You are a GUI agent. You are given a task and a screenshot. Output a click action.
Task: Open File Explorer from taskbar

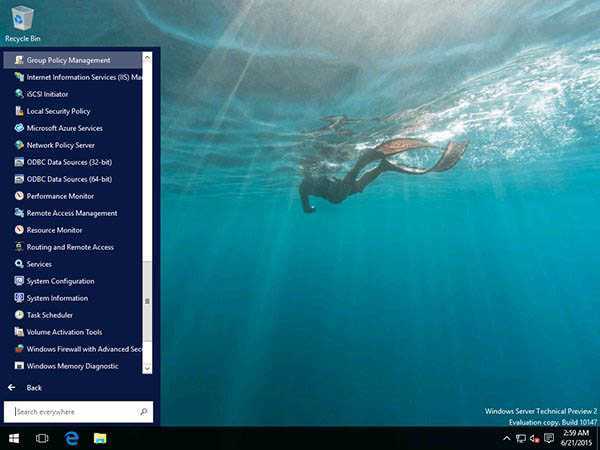coord(100,438)
